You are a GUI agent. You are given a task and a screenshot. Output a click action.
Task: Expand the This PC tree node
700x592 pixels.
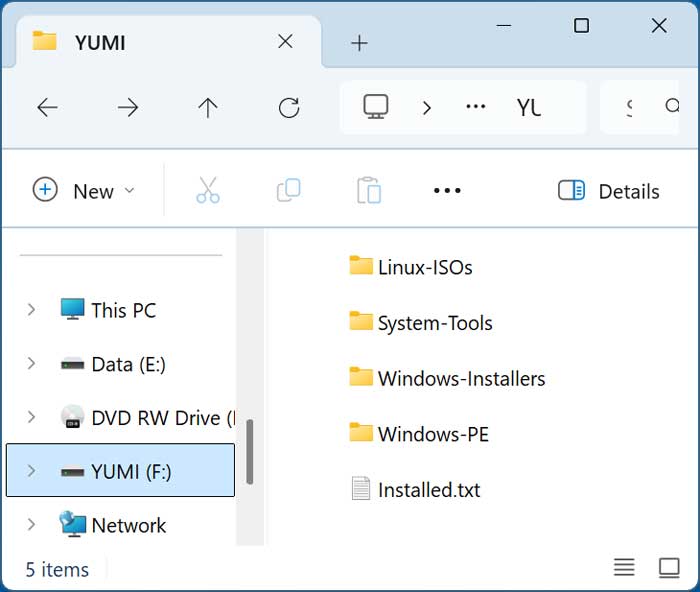pos(31,309)
